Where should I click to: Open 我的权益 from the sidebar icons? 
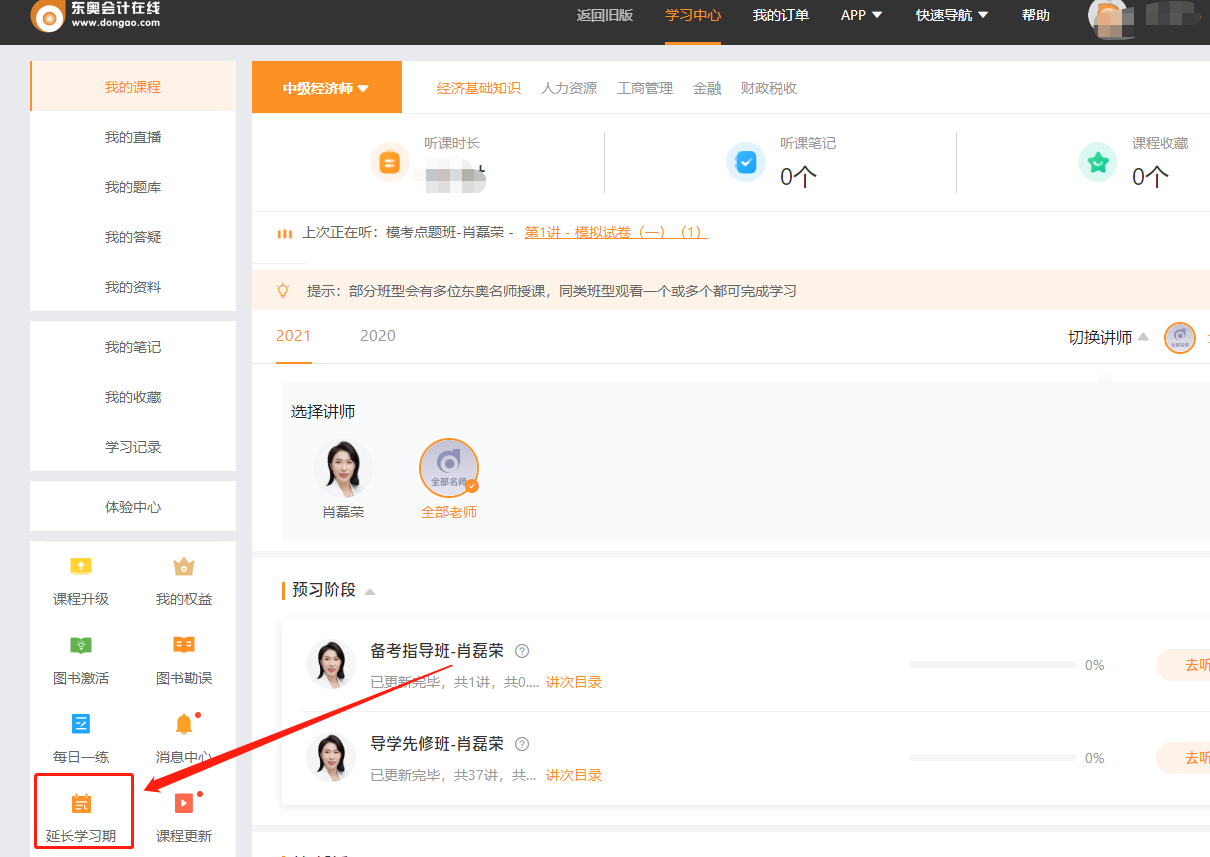coord(183,567)
